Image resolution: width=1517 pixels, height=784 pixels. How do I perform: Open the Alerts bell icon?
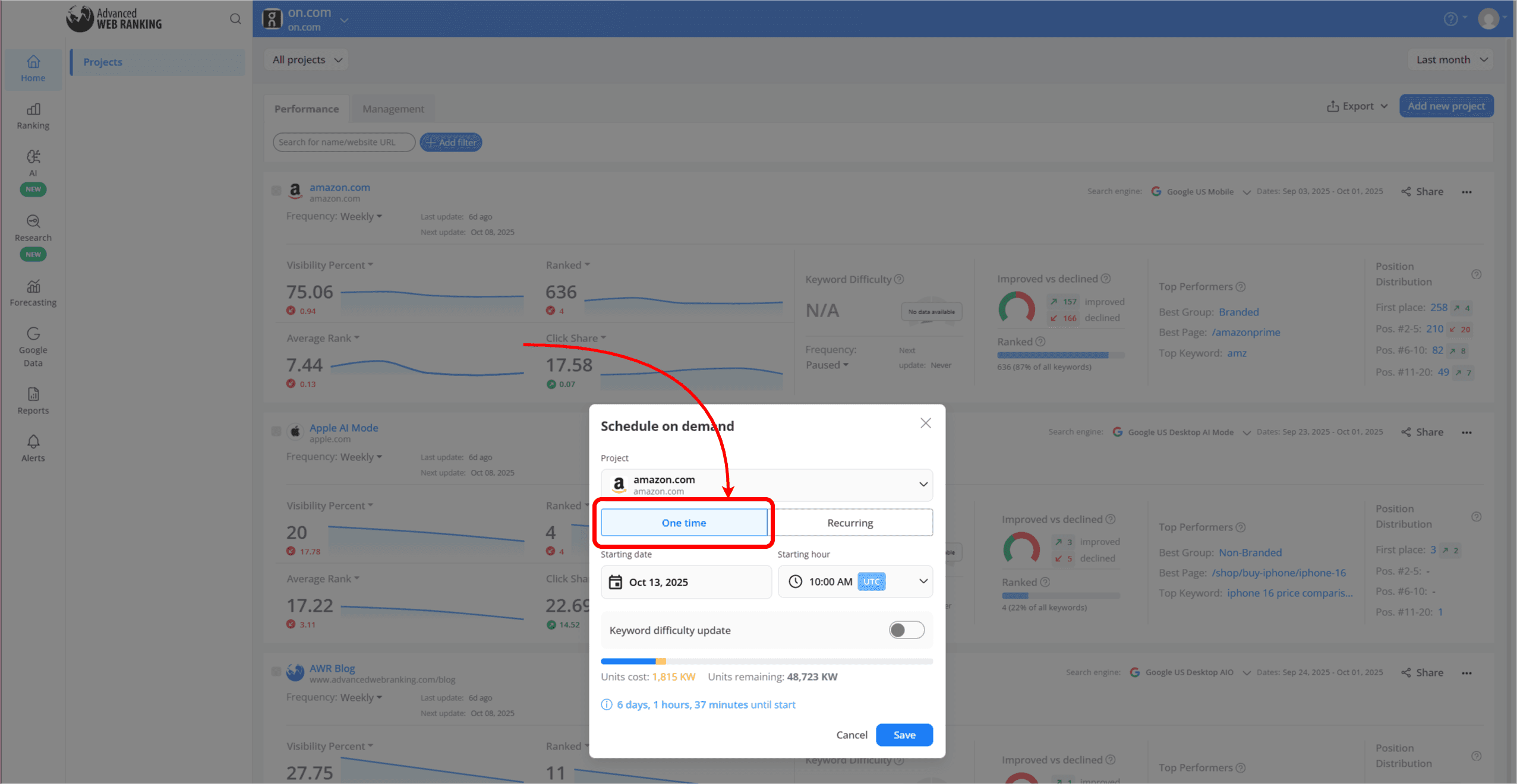(33, 441)
